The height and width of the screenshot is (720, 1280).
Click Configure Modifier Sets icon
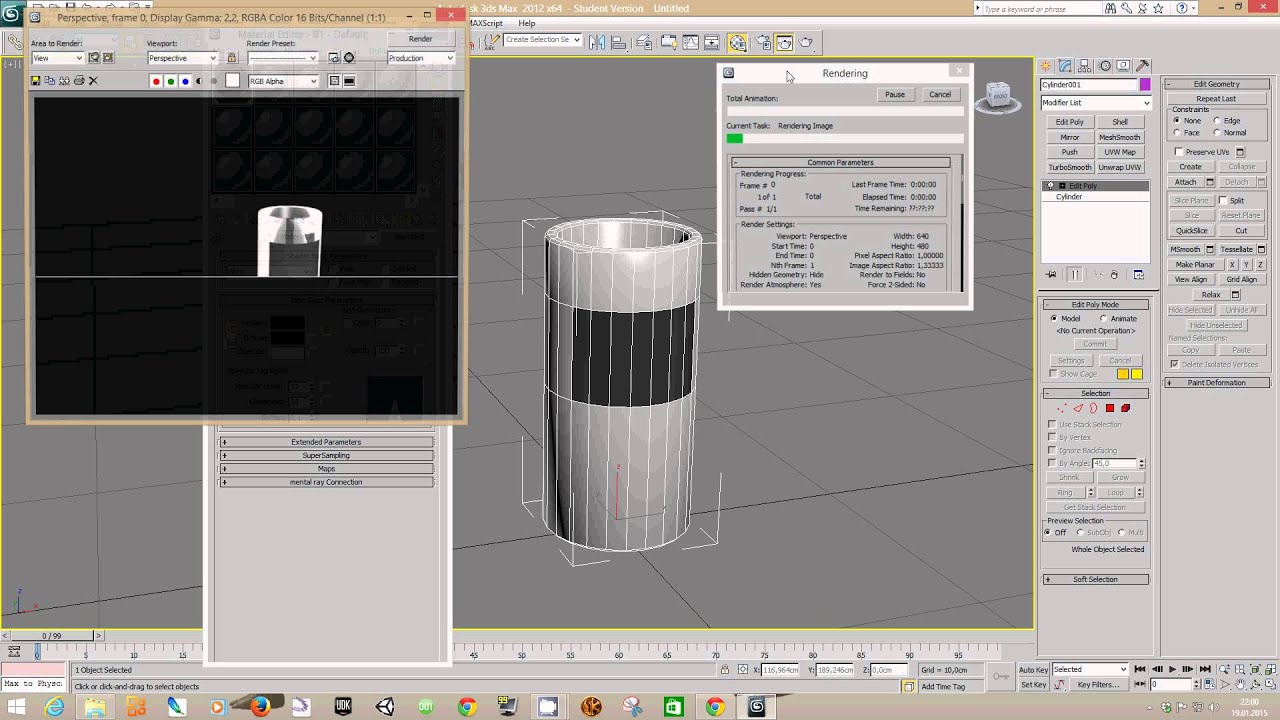pos(1138,274)
